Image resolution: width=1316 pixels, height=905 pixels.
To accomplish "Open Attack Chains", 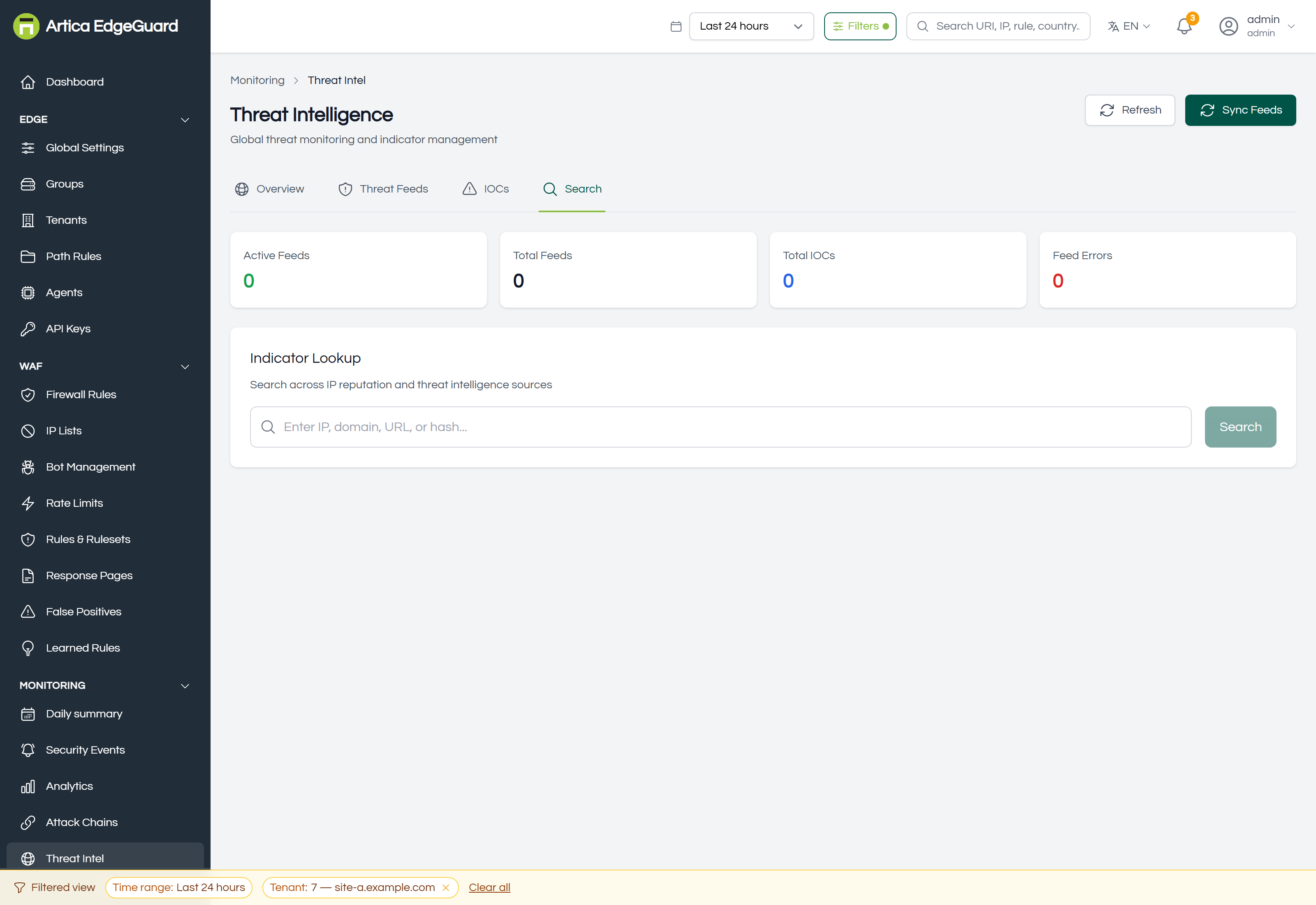I will tap(105, 823).
